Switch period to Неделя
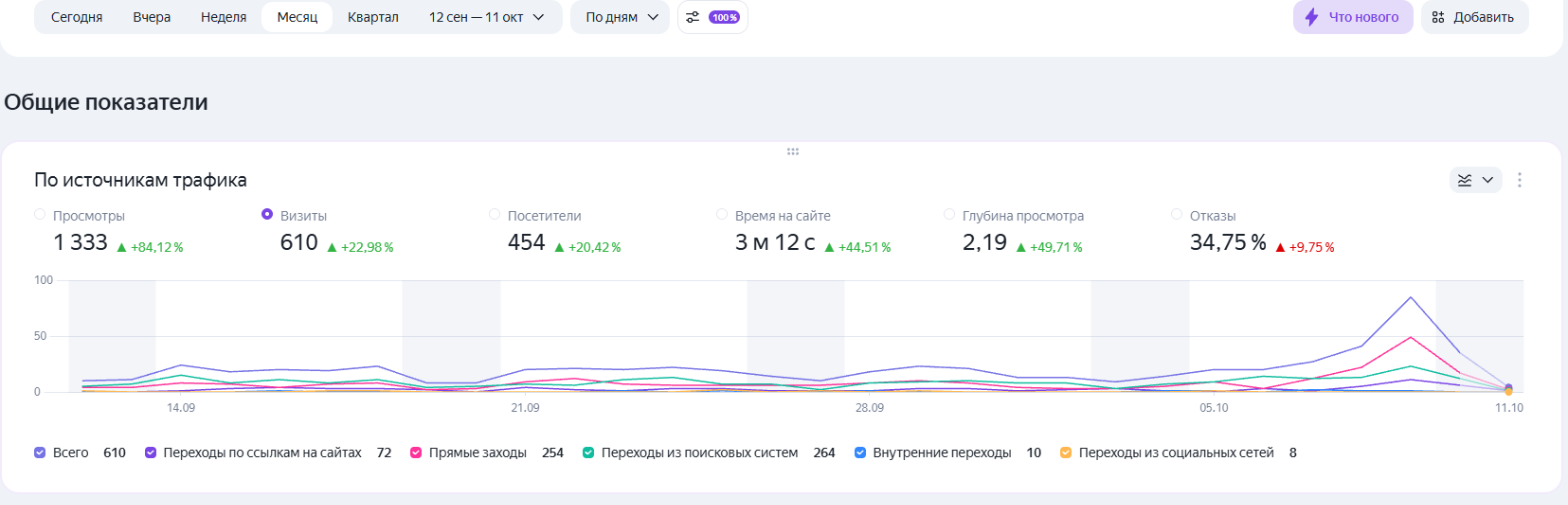 [223, 17]
